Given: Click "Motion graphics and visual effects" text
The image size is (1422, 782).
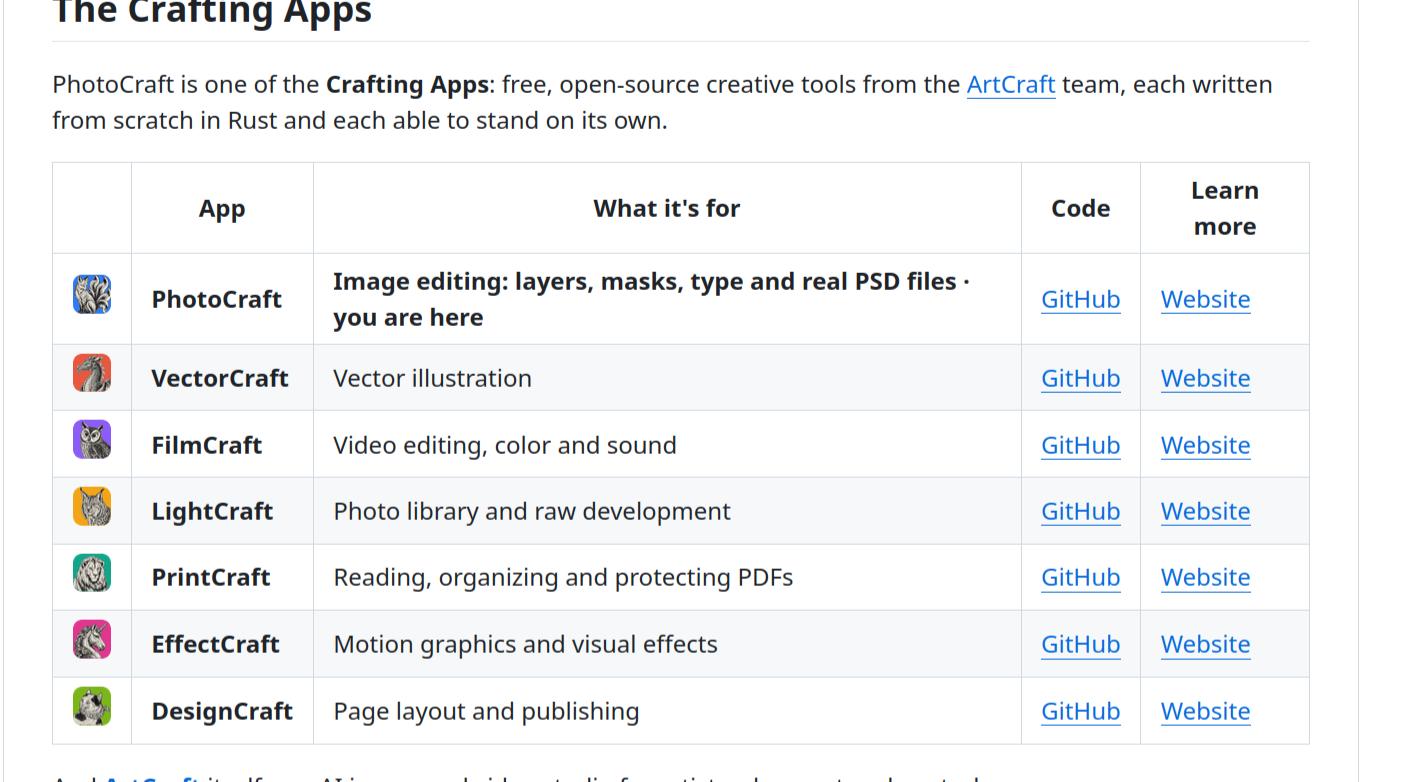Looking at the screenshot, I should 525,644.
